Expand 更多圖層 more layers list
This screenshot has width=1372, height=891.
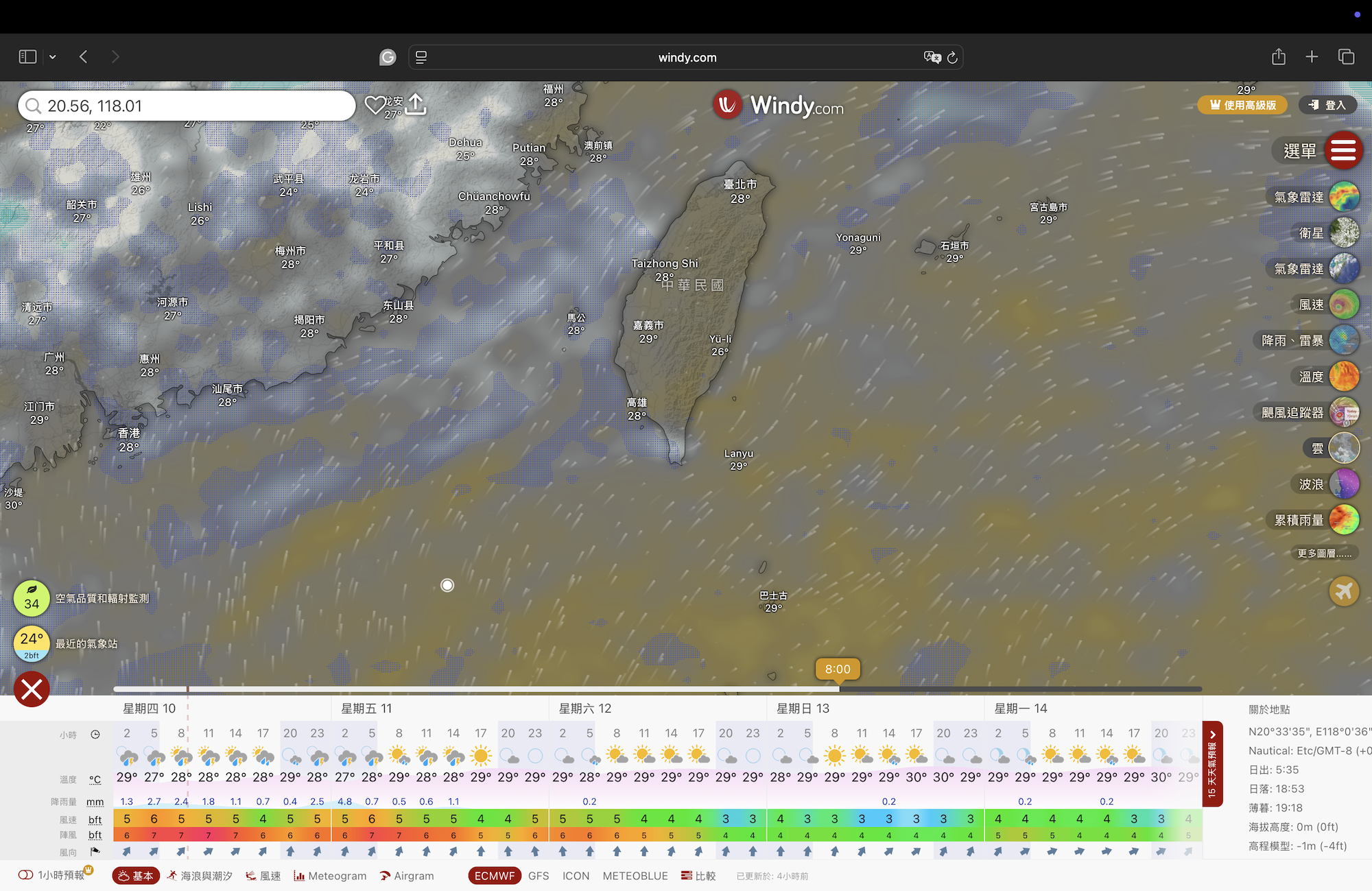[1324, 553]
